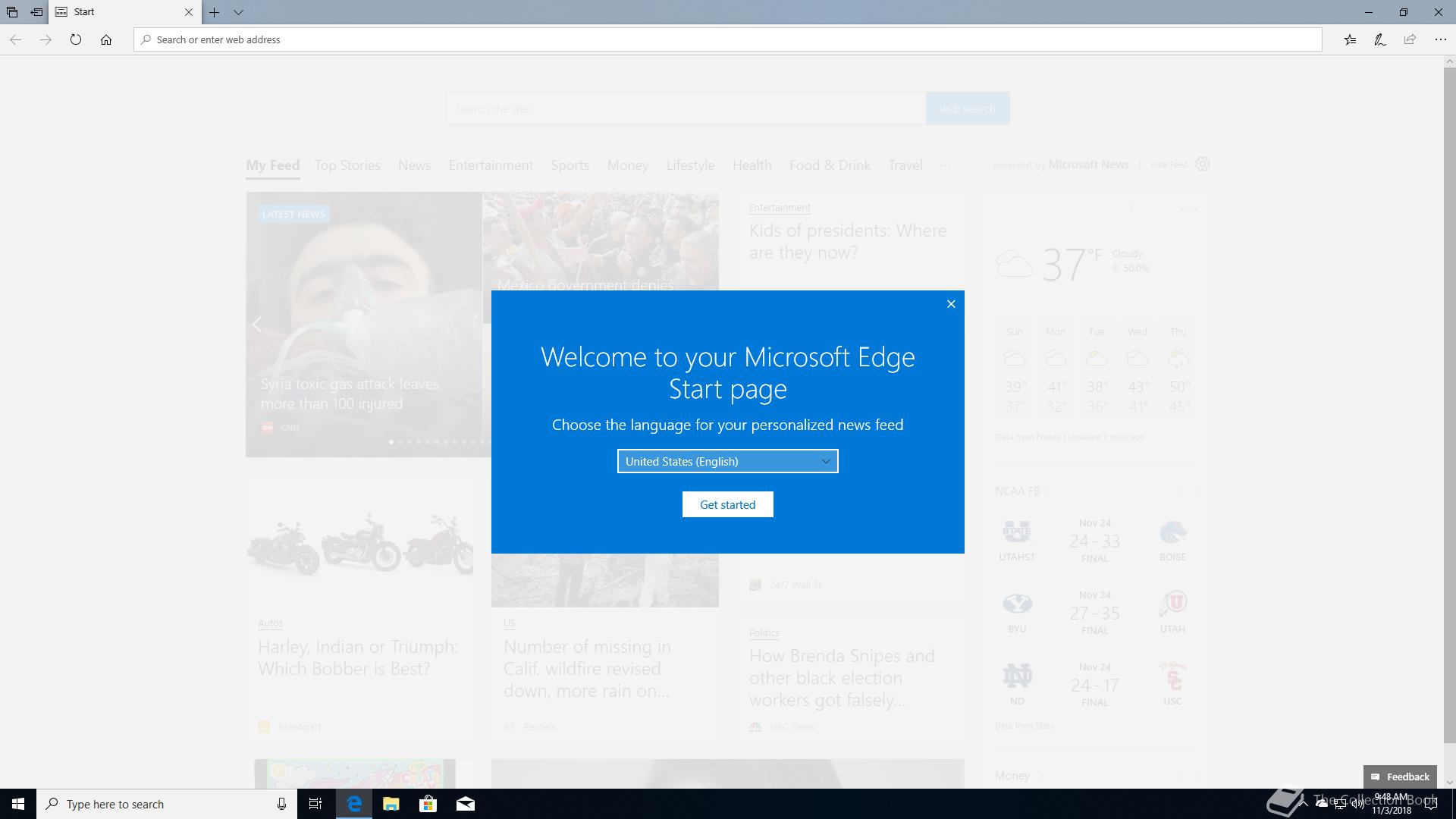Click the Add notes pen icon
Screen dimensions: 1456x819
pos(1380,39)
